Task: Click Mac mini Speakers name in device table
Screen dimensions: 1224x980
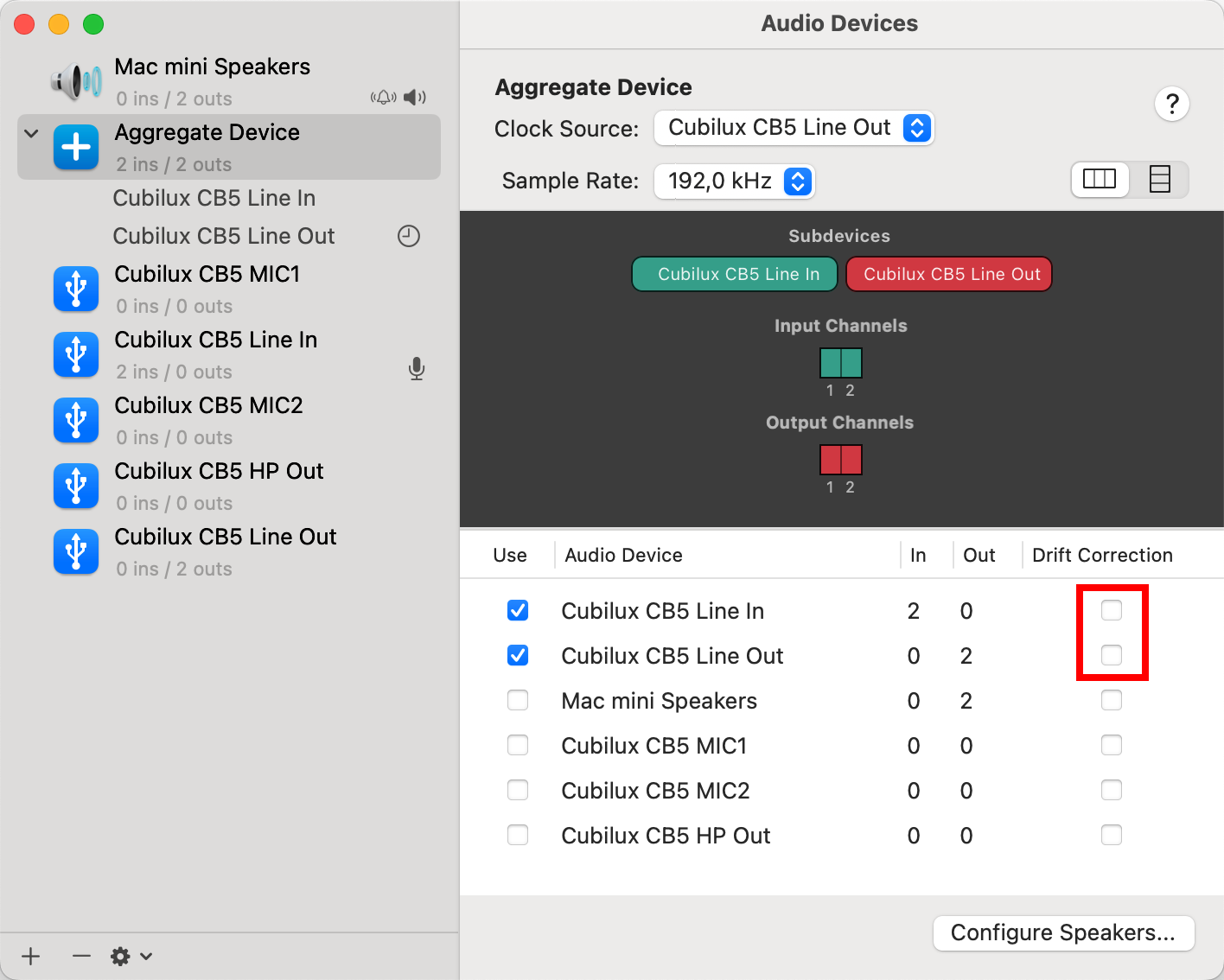Action: 659,701
